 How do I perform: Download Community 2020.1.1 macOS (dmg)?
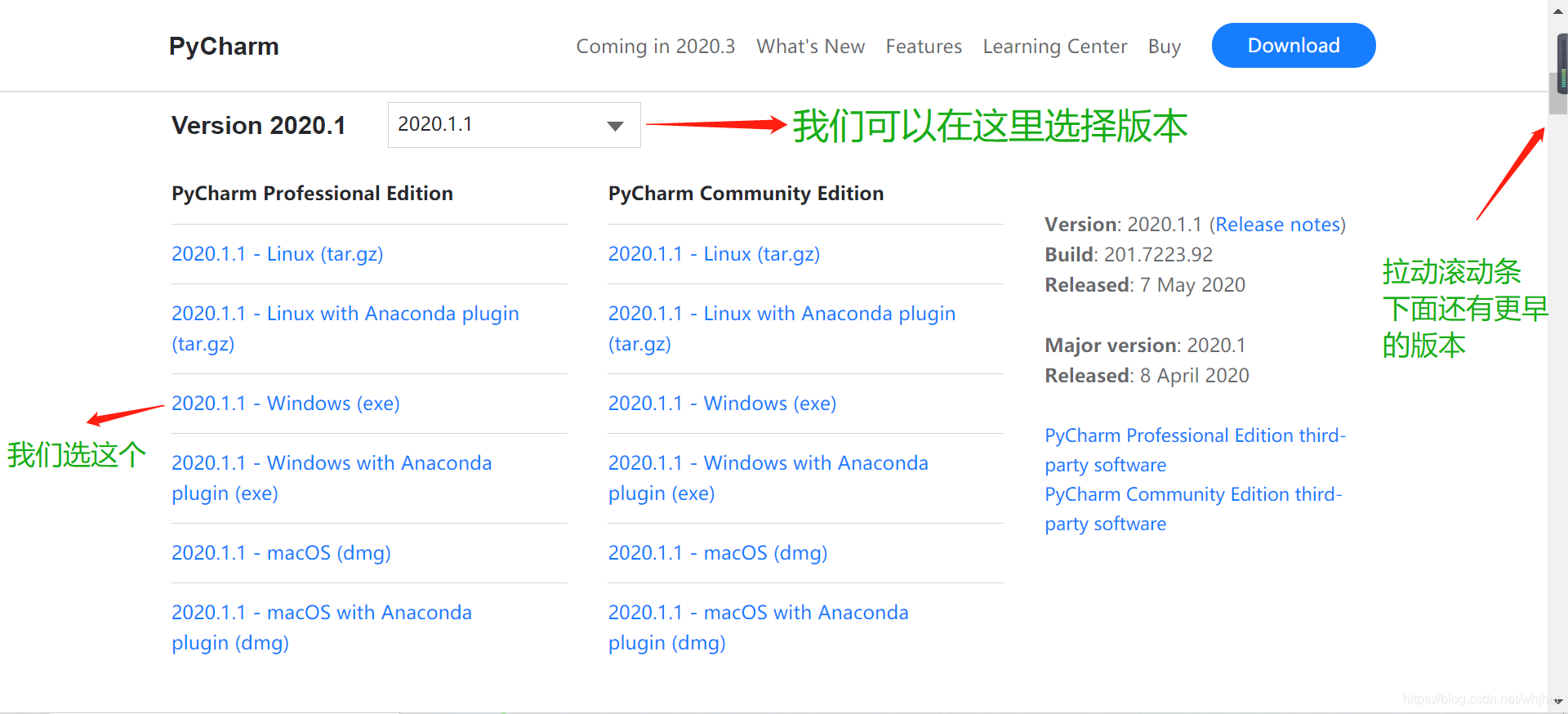pos(718,553)
